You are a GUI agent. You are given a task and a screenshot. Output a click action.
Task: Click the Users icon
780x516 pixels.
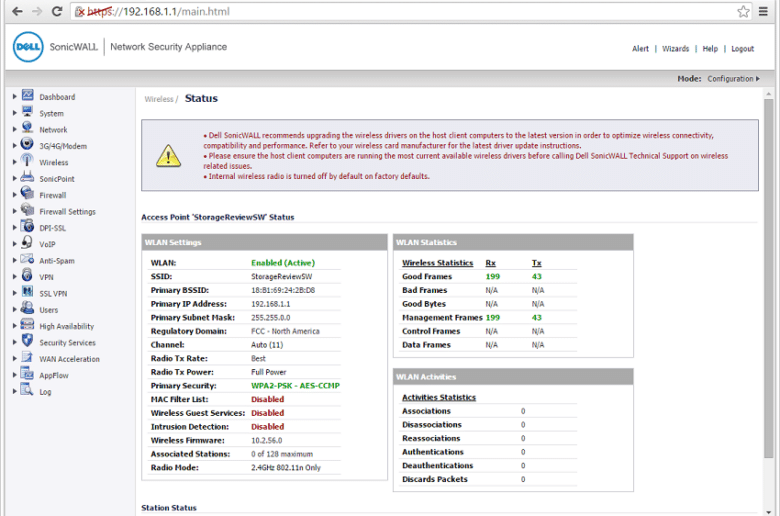[x=27, y=309]
